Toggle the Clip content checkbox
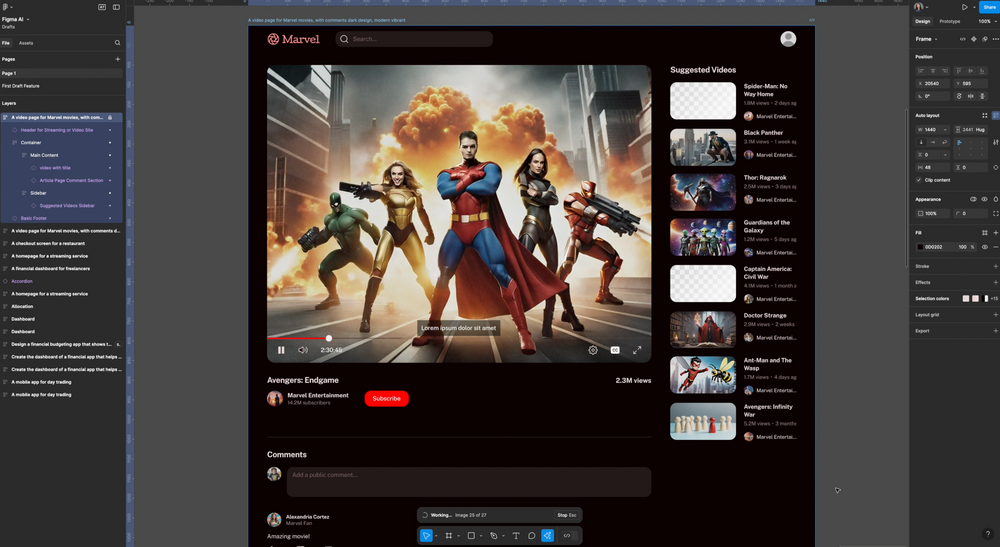This screenshot has width=1000, height=547. (919, 180)
